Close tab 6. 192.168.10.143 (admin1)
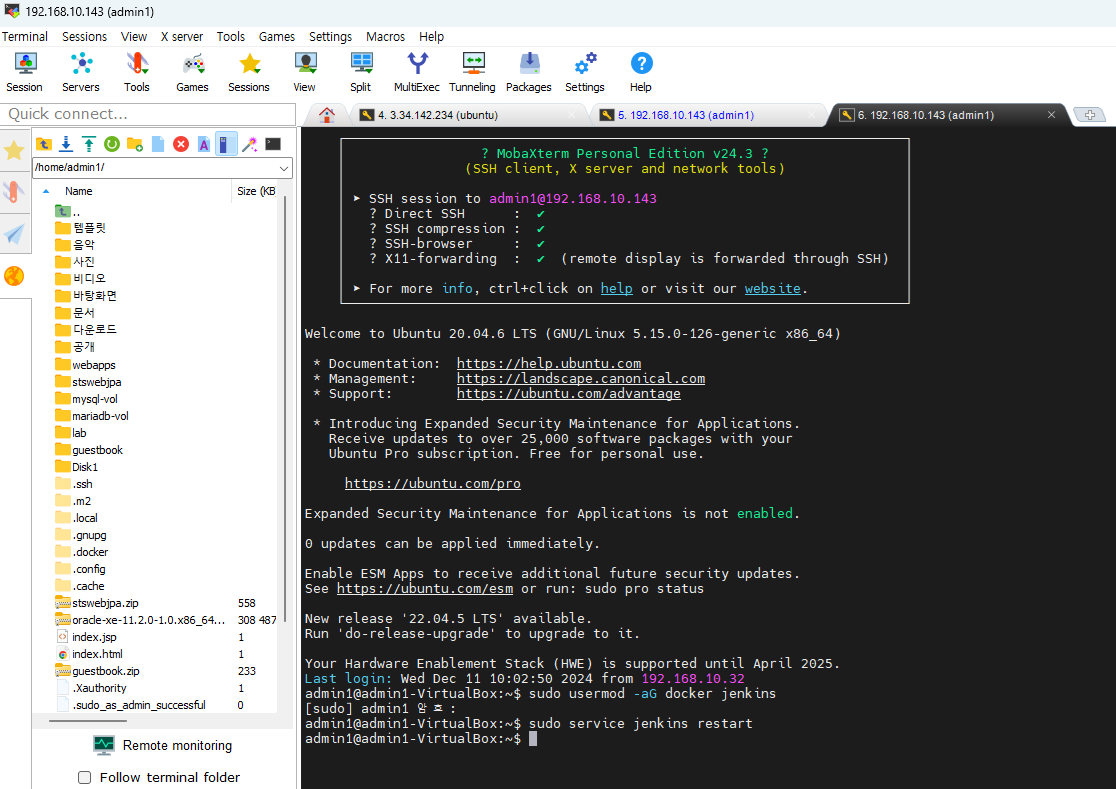 point(1051,115)
